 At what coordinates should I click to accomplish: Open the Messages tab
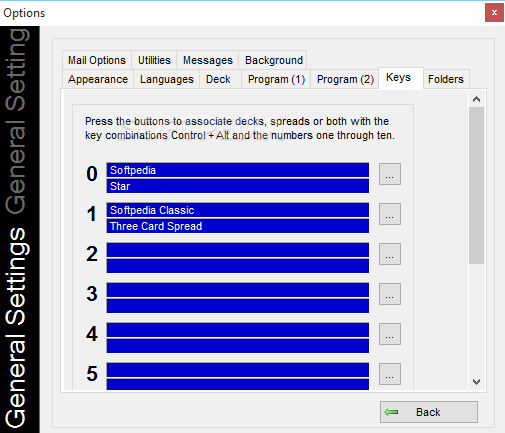coord(208,60)
